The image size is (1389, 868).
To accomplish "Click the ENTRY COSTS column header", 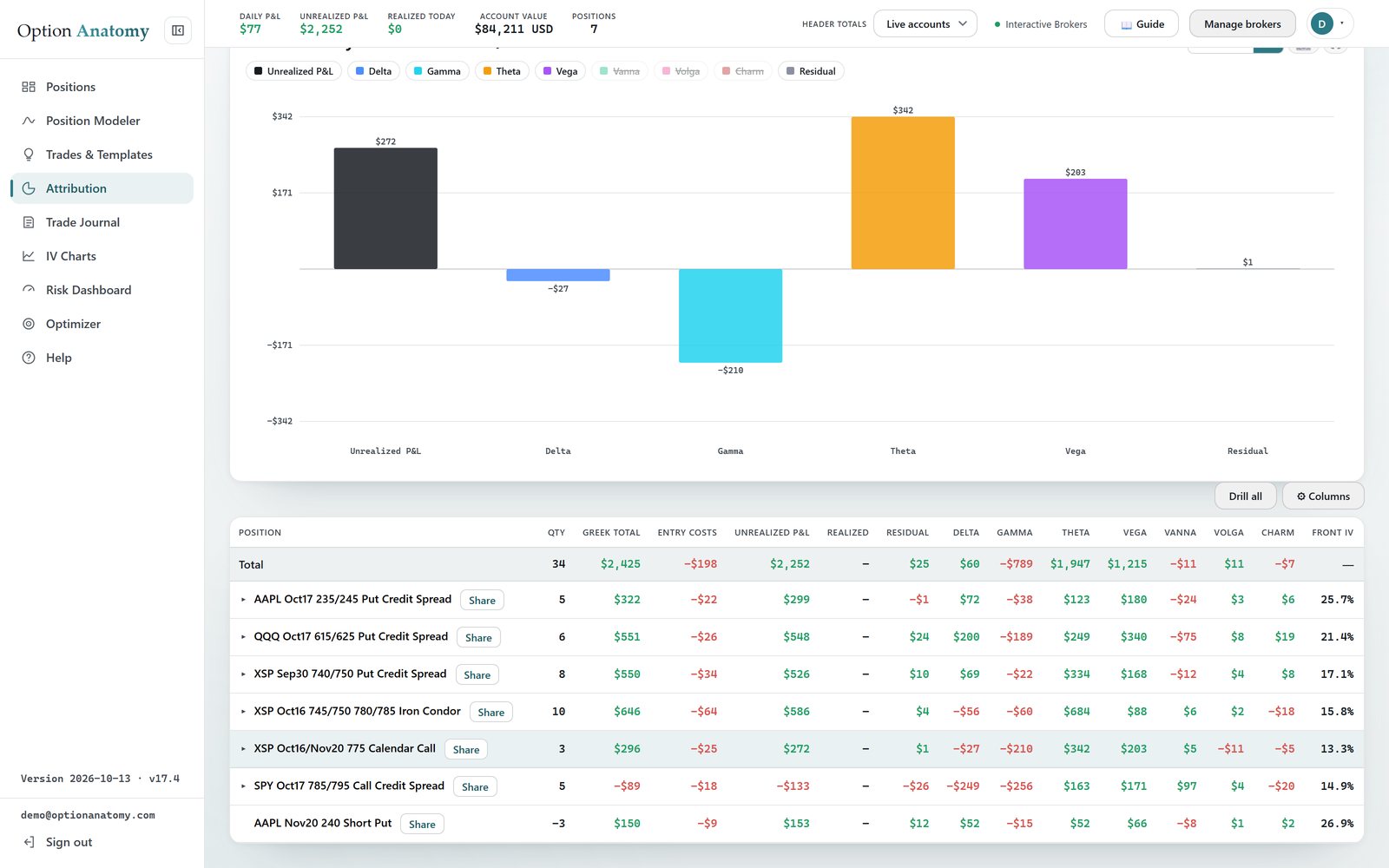I will pyautogui.click(x=688, y=533).
